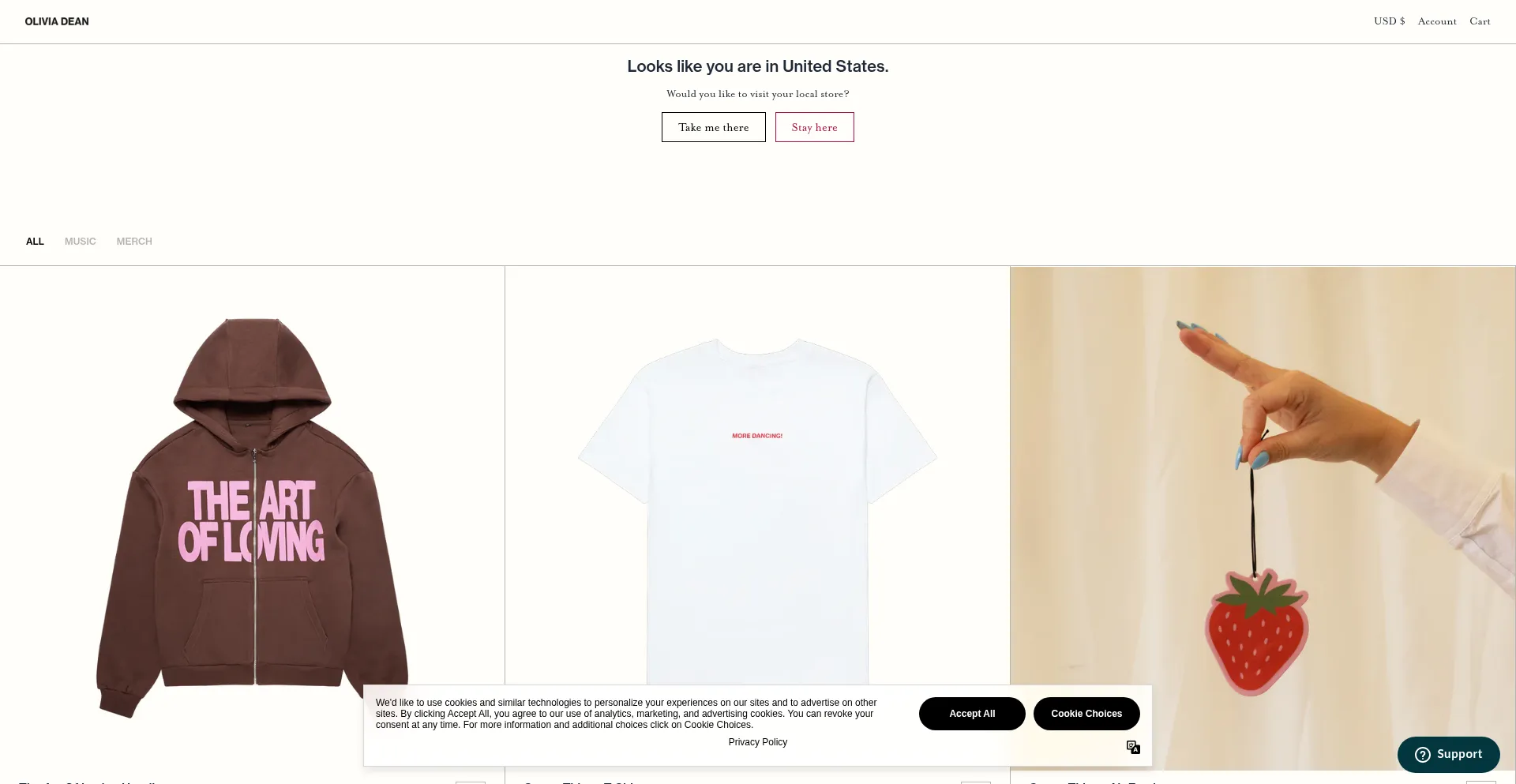Switch to the MERCH tab
Screen dimensions: 1516x784
tap(134, 242)
